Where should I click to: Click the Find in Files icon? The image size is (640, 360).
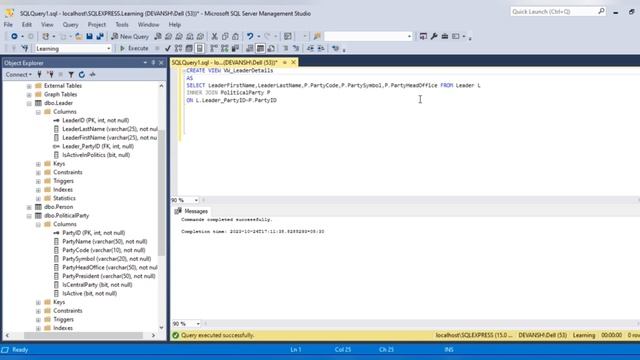[x=317, y=36]
